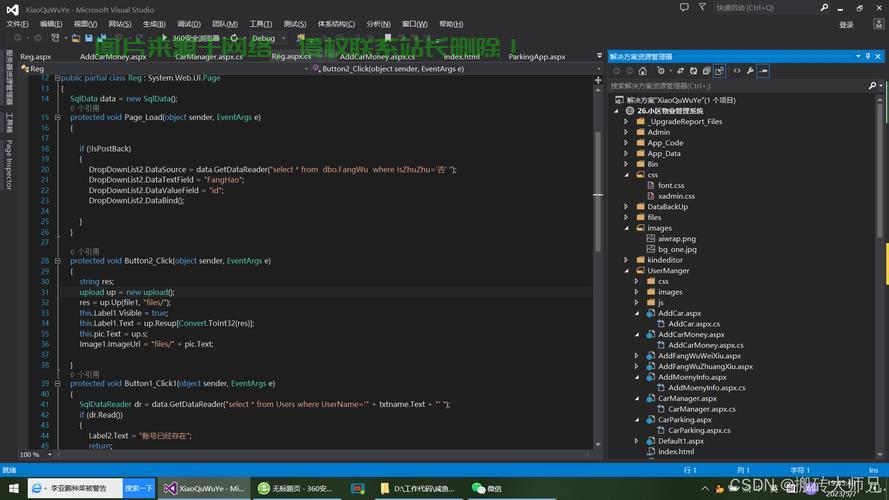The image size is (889, 500).
Task: Click Sync with Active Document icon
Action: pyautogui.click(x=680, y=71)
